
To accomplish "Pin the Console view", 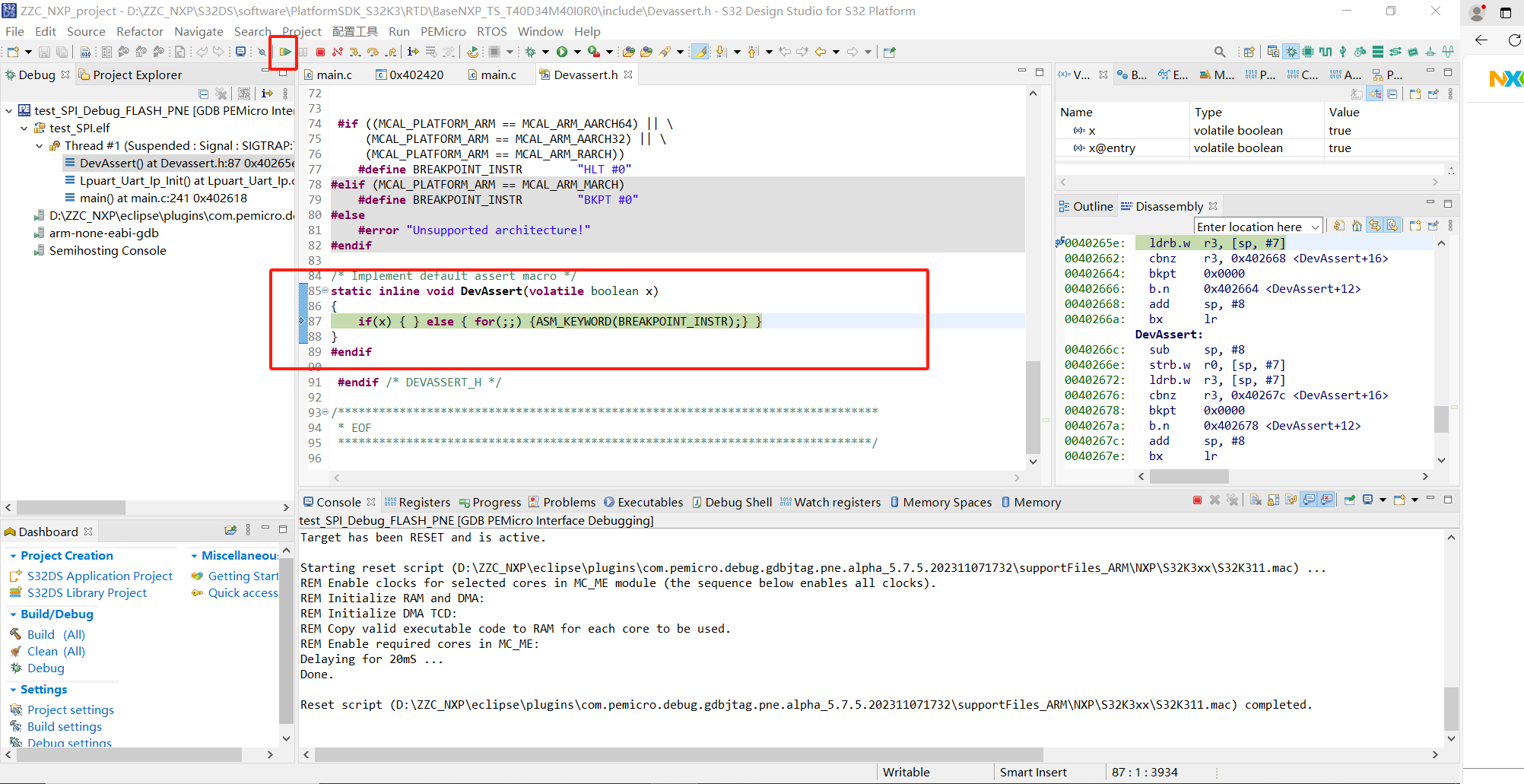I will coord(1349,502).
